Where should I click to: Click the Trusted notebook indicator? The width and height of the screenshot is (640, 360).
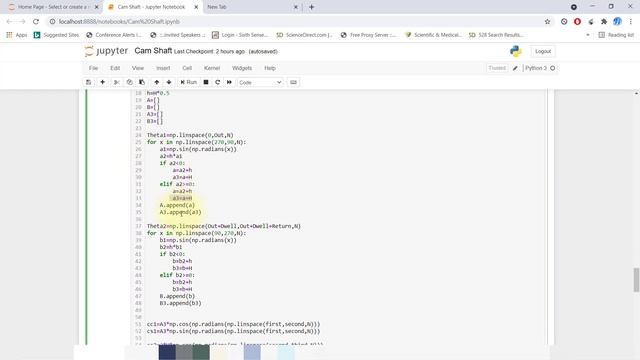[497, 68]
